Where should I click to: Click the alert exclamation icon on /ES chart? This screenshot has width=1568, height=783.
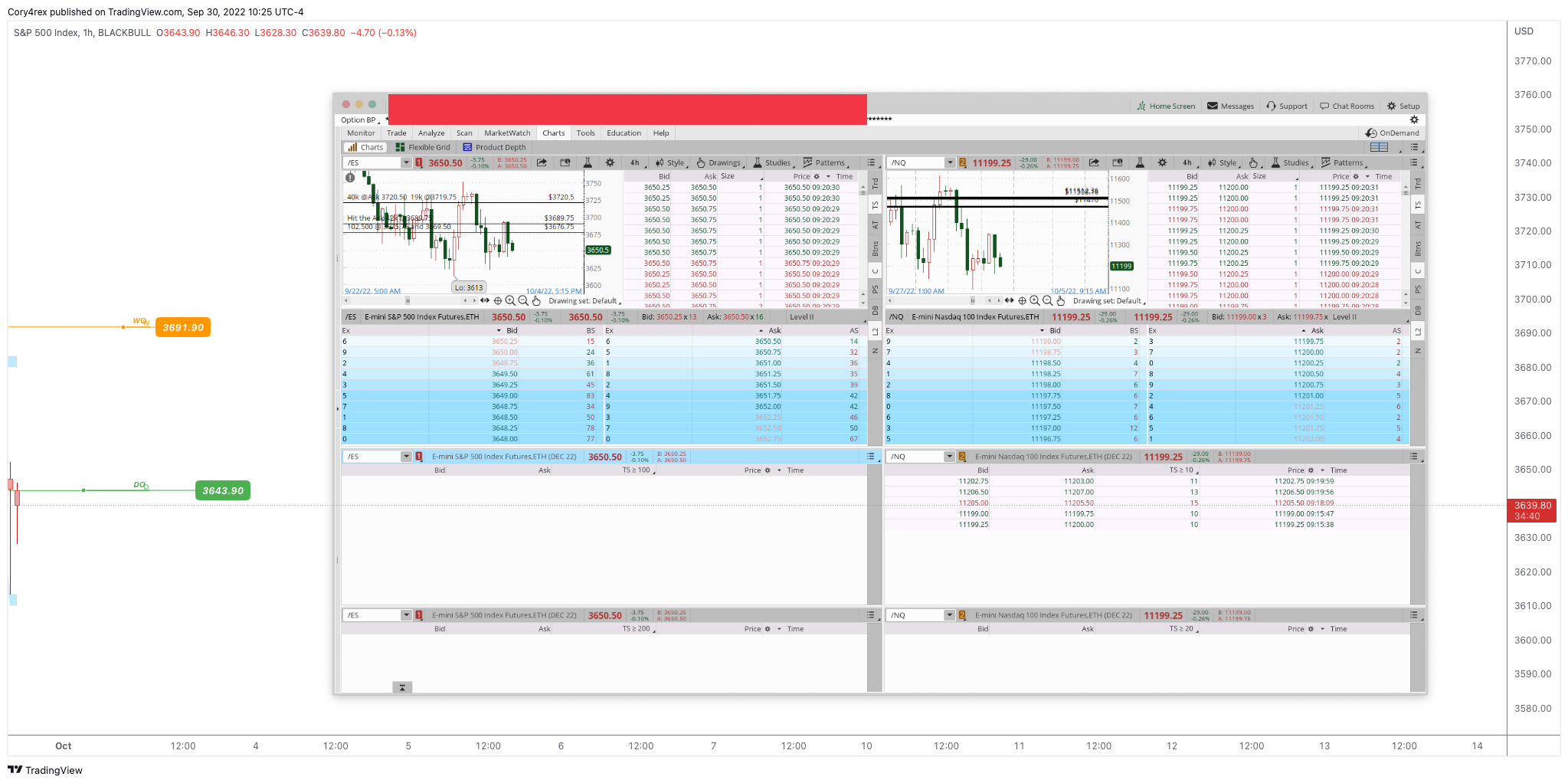click(x=350, y=177)
